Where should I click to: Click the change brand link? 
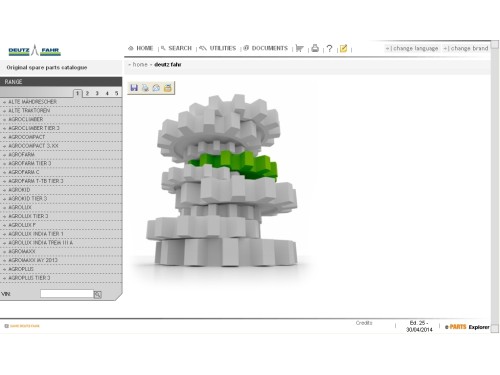point(466,48)
